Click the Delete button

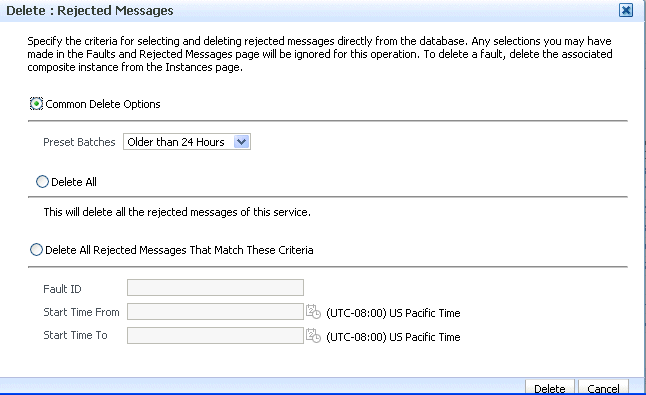(x=550, y=388)
